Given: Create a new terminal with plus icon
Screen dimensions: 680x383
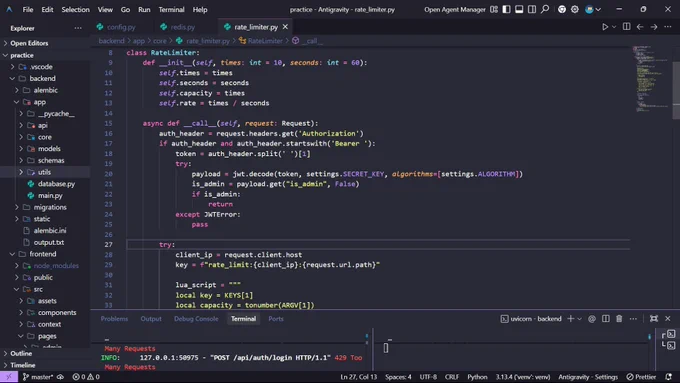Looking at the screenshot, I should click(571, 319).
